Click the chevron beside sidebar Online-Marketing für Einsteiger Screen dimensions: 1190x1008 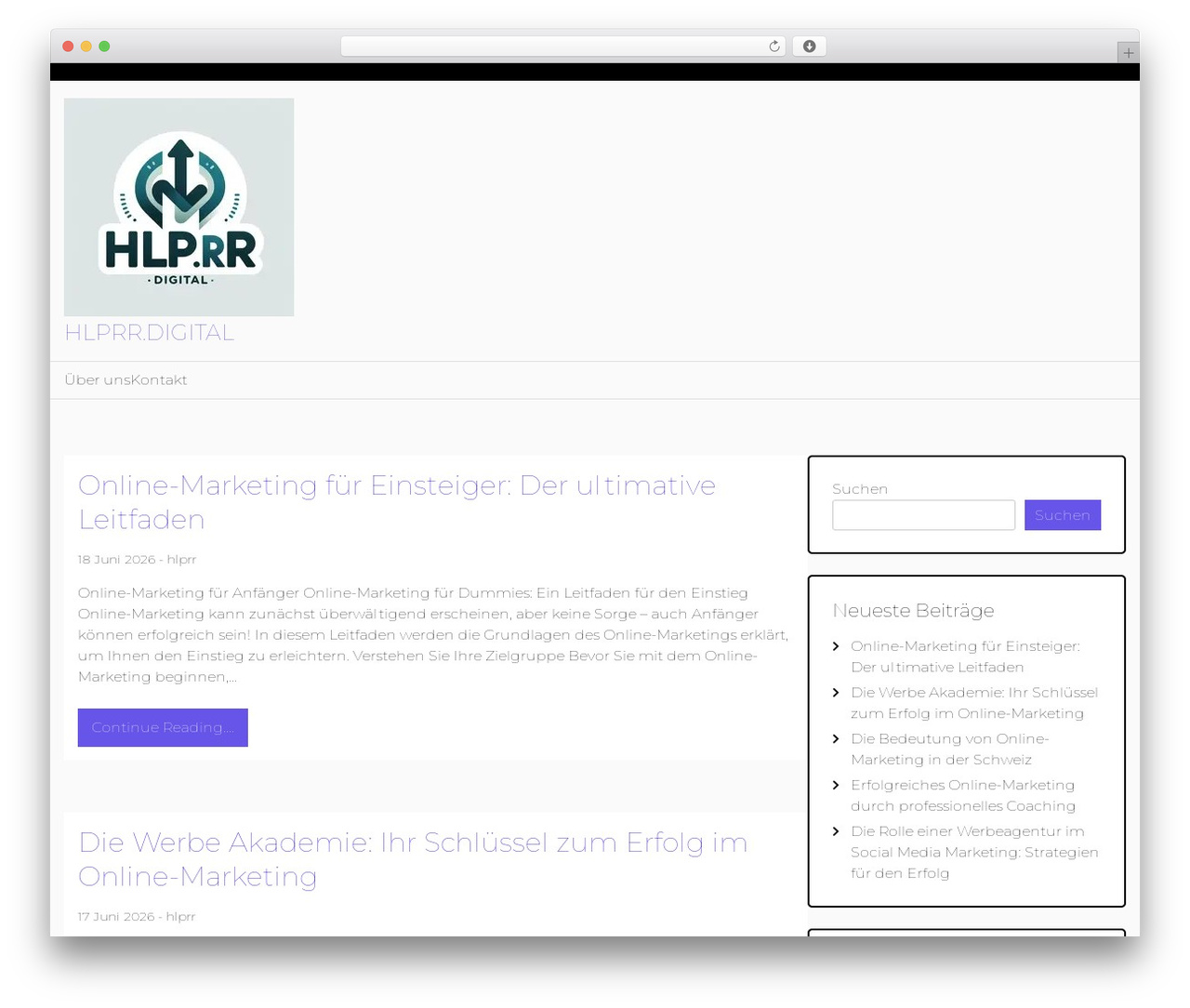point(836,646)
